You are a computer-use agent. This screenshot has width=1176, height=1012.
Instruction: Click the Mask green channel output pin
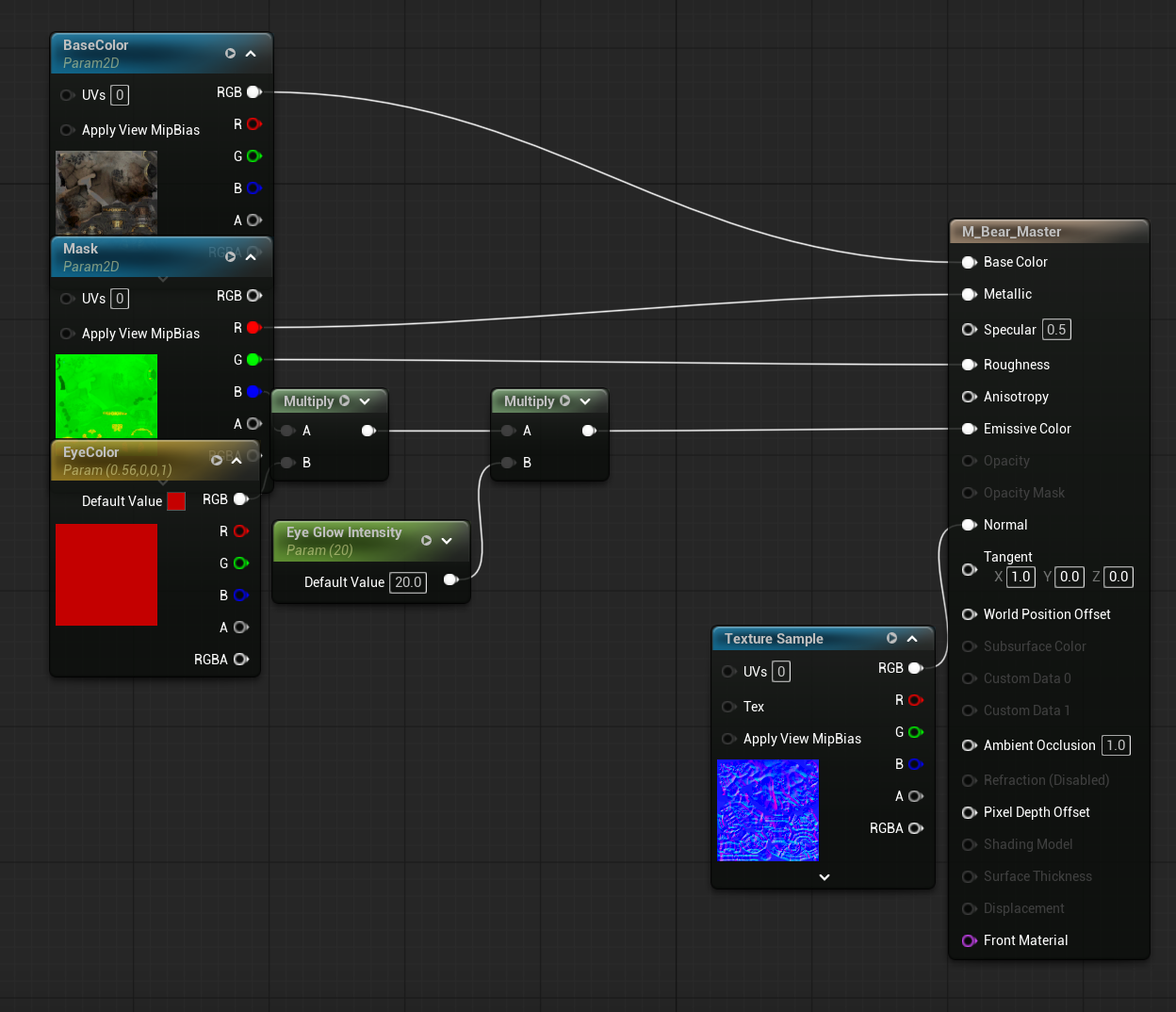(253, 360)
